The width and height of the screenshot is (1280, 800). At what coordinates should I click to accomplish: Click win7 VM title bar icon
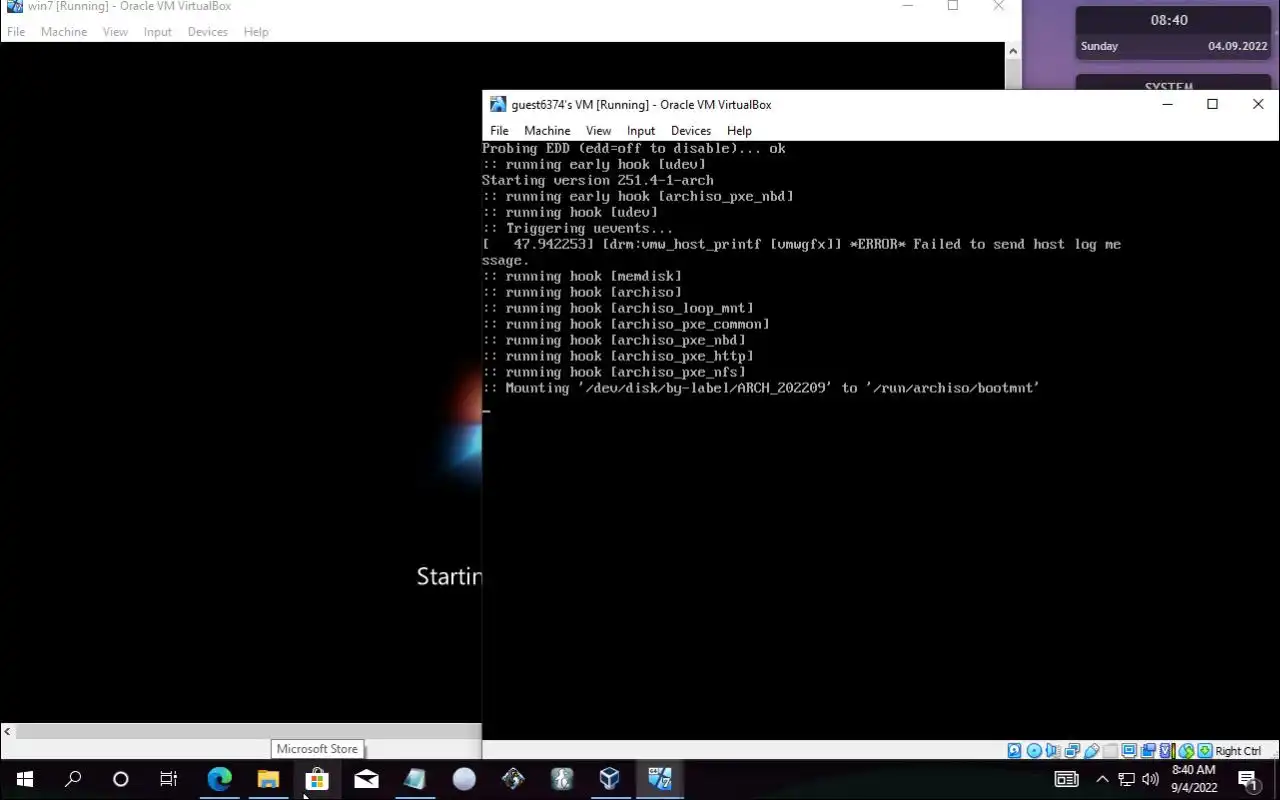15,6
